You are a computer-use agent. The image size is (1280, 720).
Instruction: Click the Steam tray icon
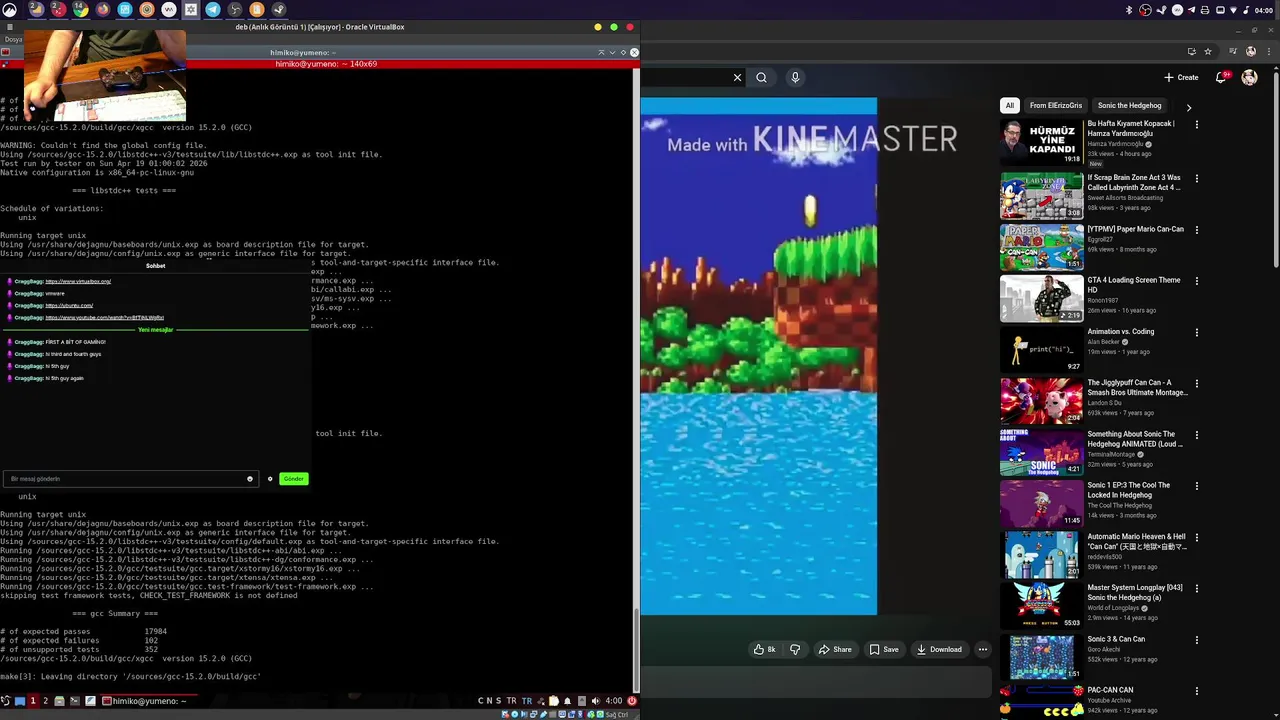pyautogui.click(x=1161, y=10)
